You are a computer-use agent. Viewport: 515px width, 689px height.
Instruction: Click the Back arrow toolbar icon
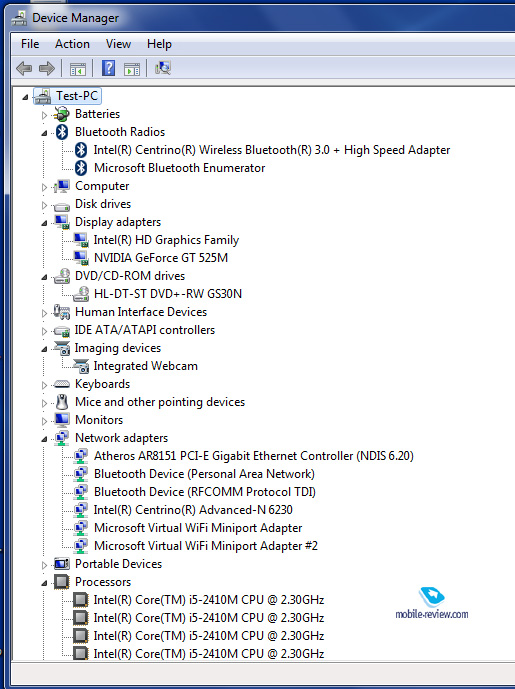[x=24, y=69]
